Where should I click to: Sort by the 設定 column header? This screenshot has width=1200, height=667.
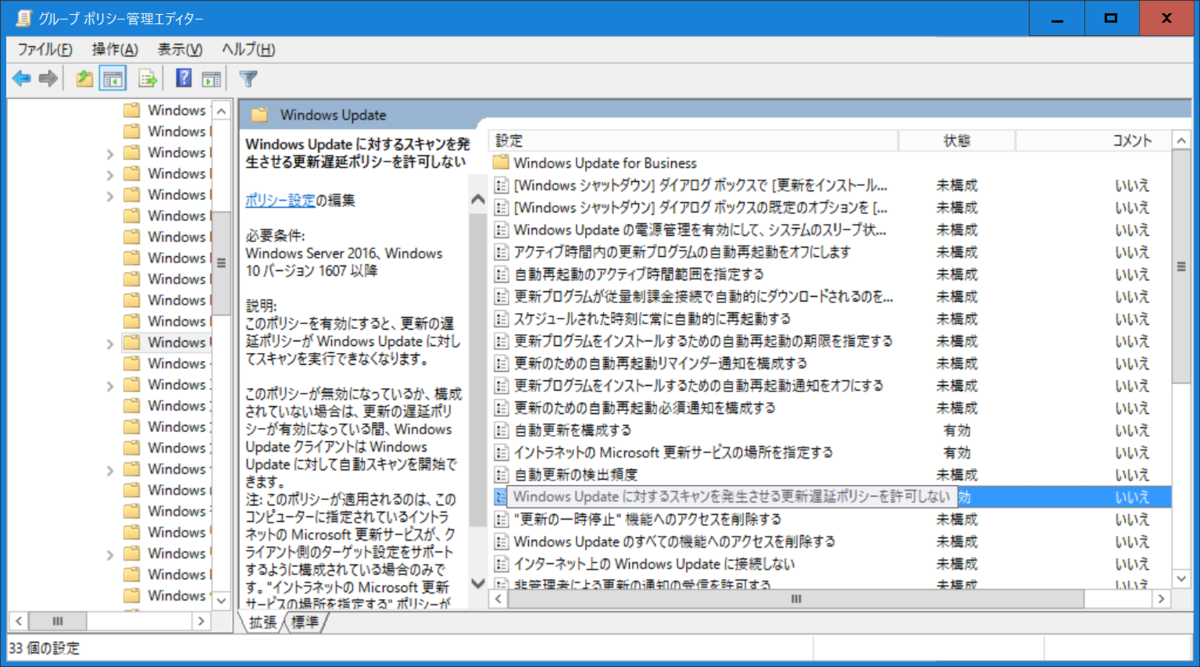(x=696, y=141)
